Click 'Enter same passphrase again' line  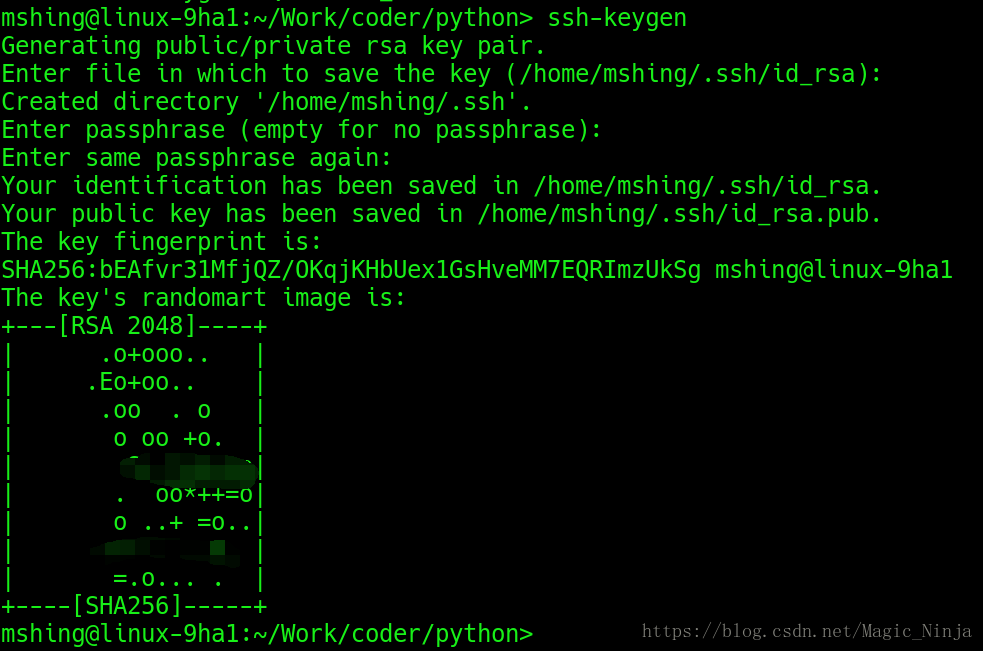197,158
